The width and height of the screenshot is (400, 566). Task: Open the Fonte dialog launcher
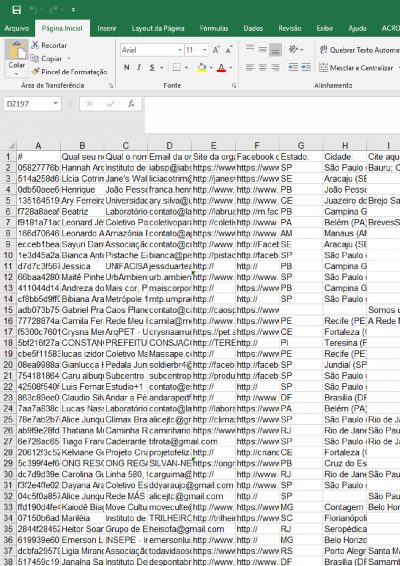(234, 86)
